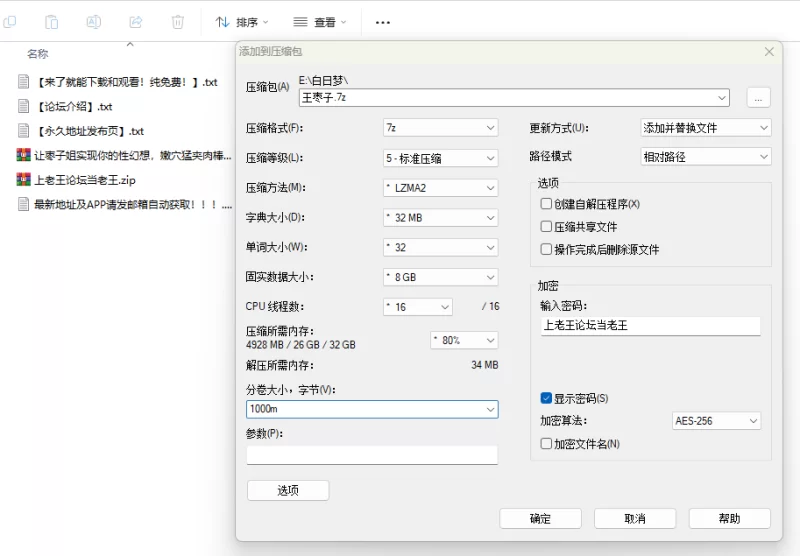Check the 操作完成后删除源文件 option

[x=546, y=250]
